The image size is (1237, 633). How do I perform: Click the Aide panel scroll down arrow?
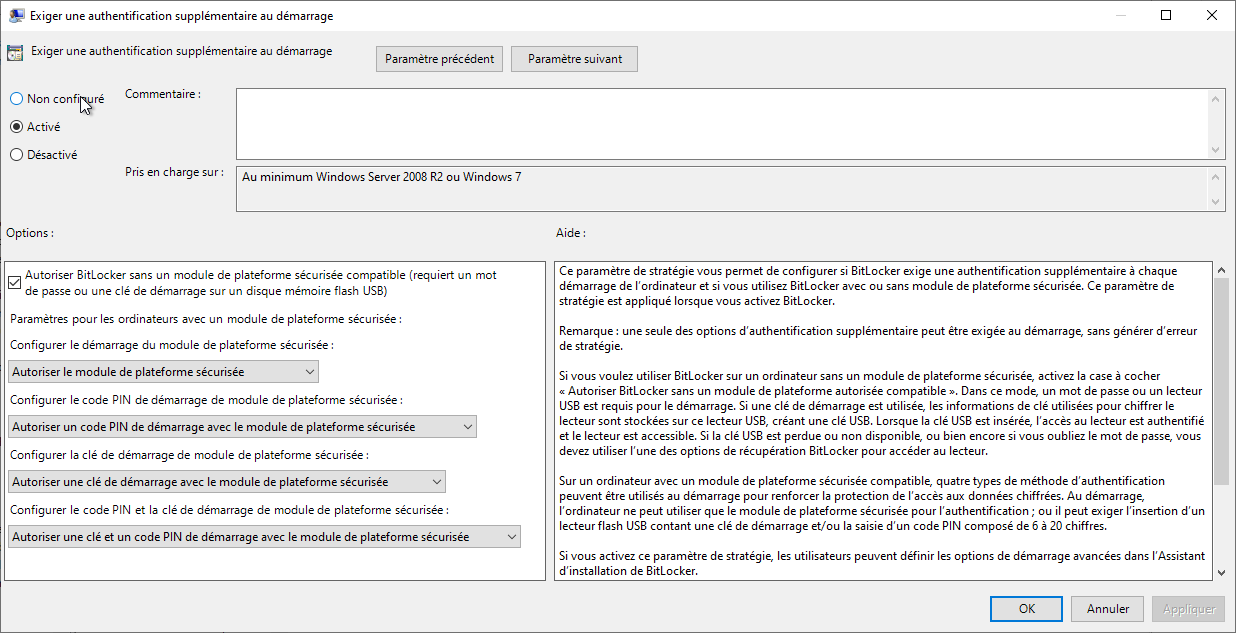[x=1220, y=572]
